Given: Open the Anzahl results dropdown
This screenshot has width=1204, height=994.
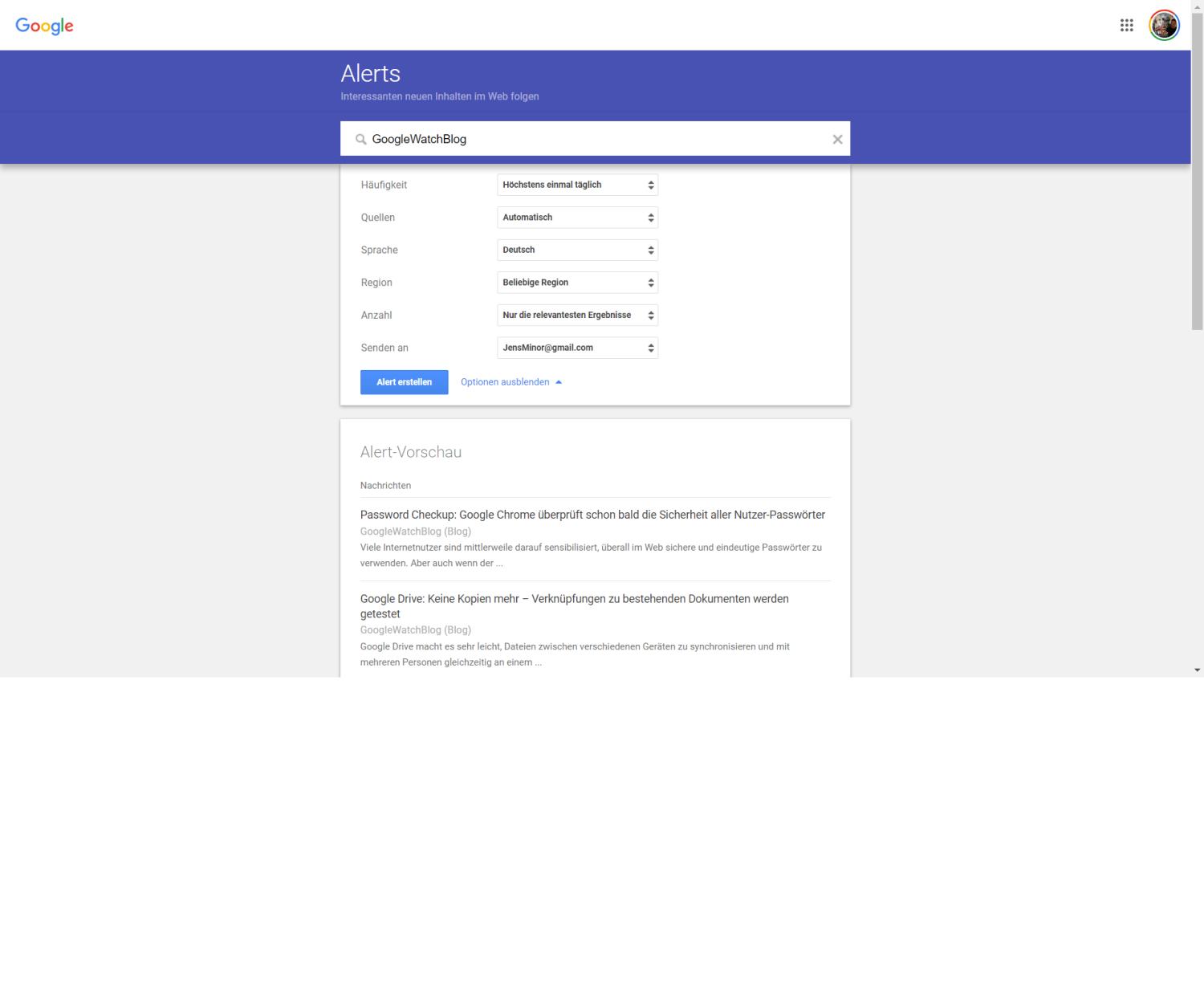Looking at the screenshot, I should tap(577, 316).
